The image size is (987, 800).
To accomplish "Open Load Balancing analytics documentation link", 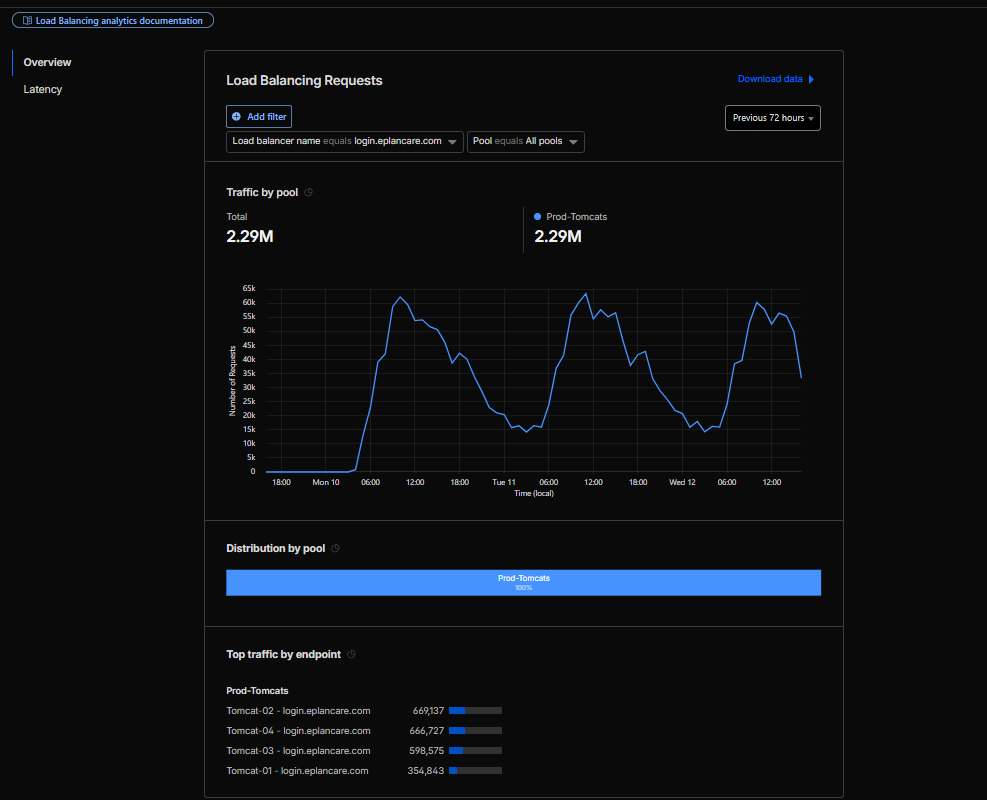I will [118, 20].
